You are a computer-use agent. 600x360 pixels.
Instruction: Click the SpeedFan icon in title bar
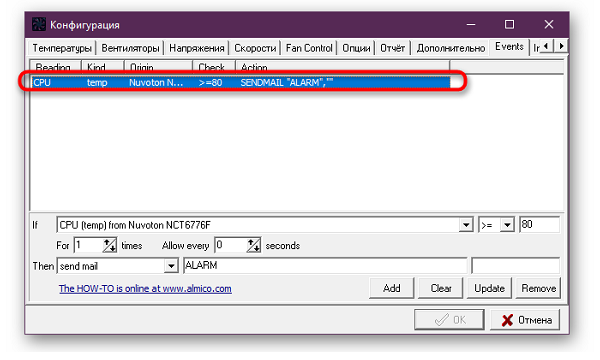[39, 24]
